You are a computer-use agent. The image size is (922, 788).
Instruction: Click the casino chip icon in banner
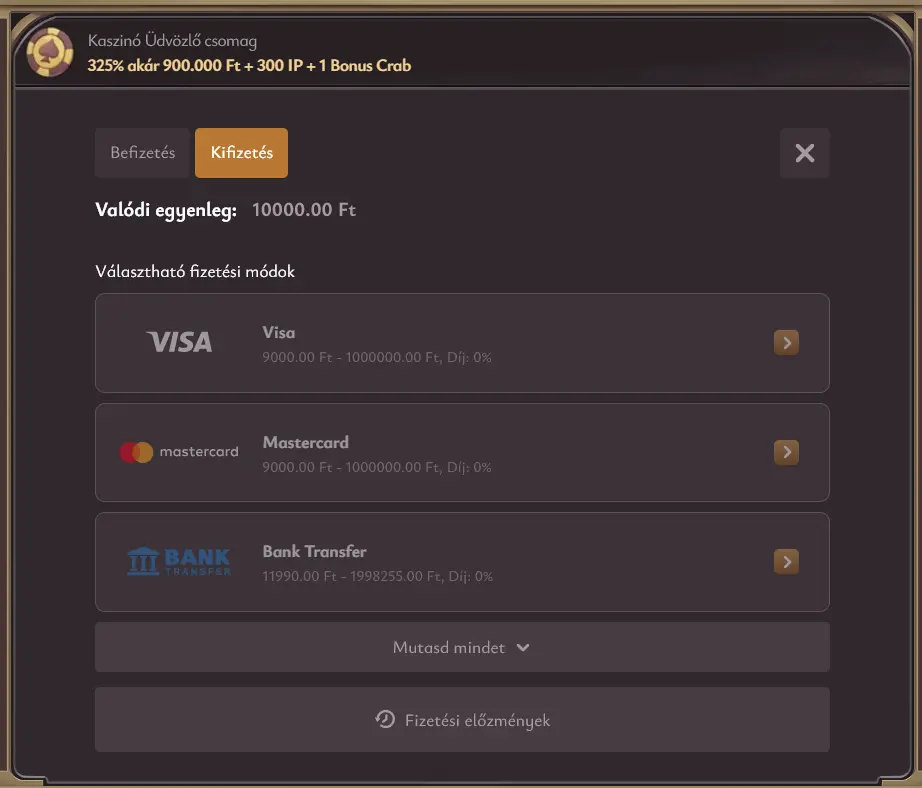(x=49, y=53)
